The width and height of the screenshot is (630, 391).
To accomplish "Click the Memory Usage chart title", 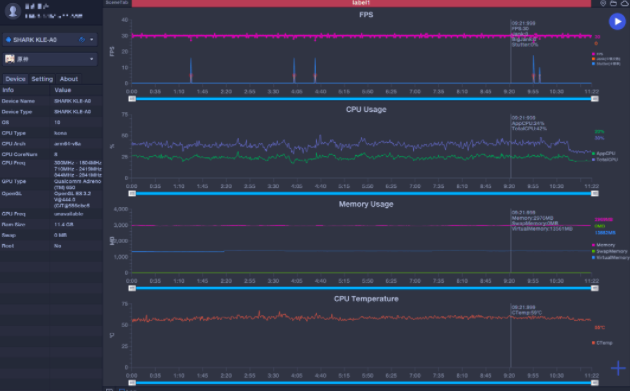I will click(366, 204).
